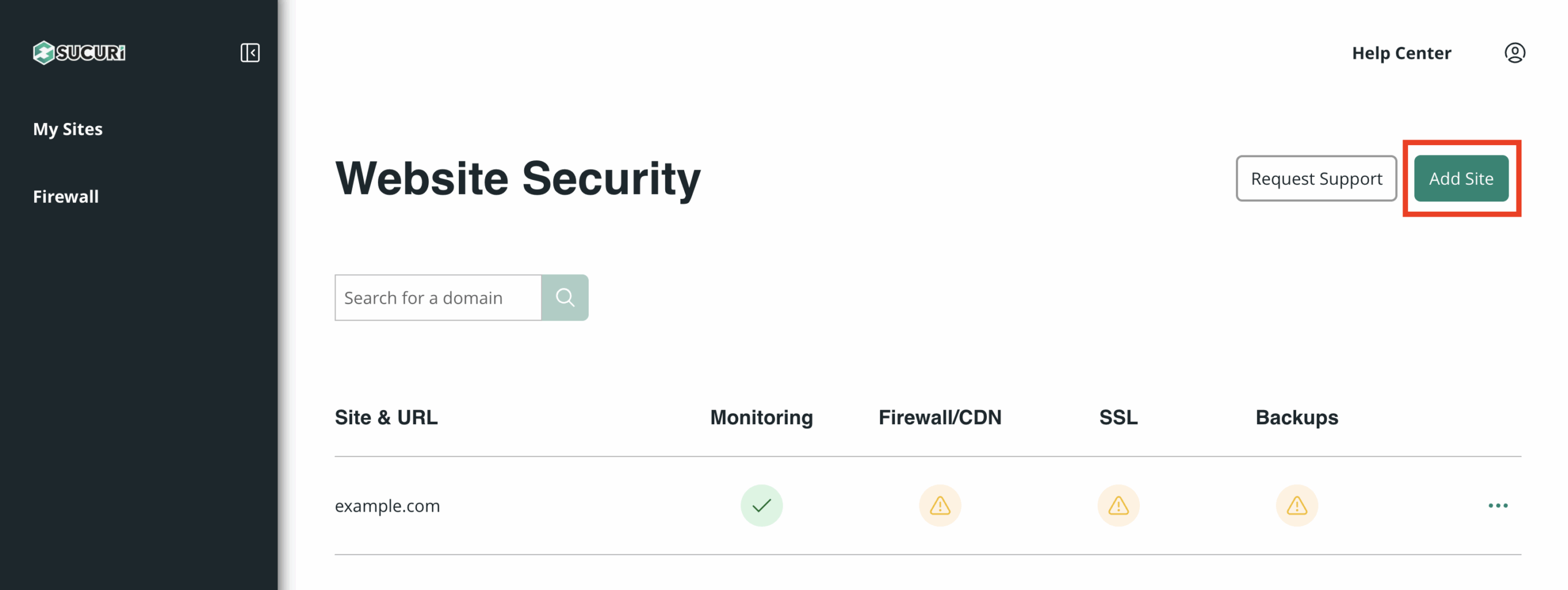Screen dimensions: 1568x590
Task: Click the SSL warning icon for example.com
Action: 1118,506
